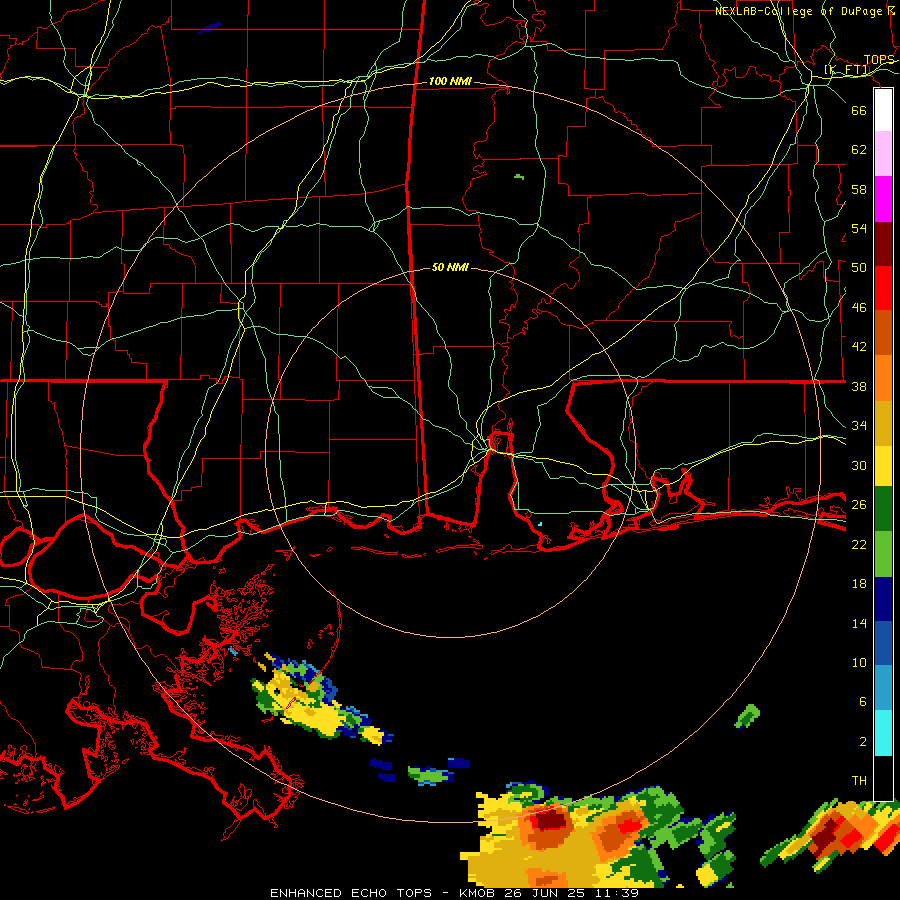Click the light pink legend swatch
Image resolution: width=900 pixels, height=900 pixels.
click(883, 153)
